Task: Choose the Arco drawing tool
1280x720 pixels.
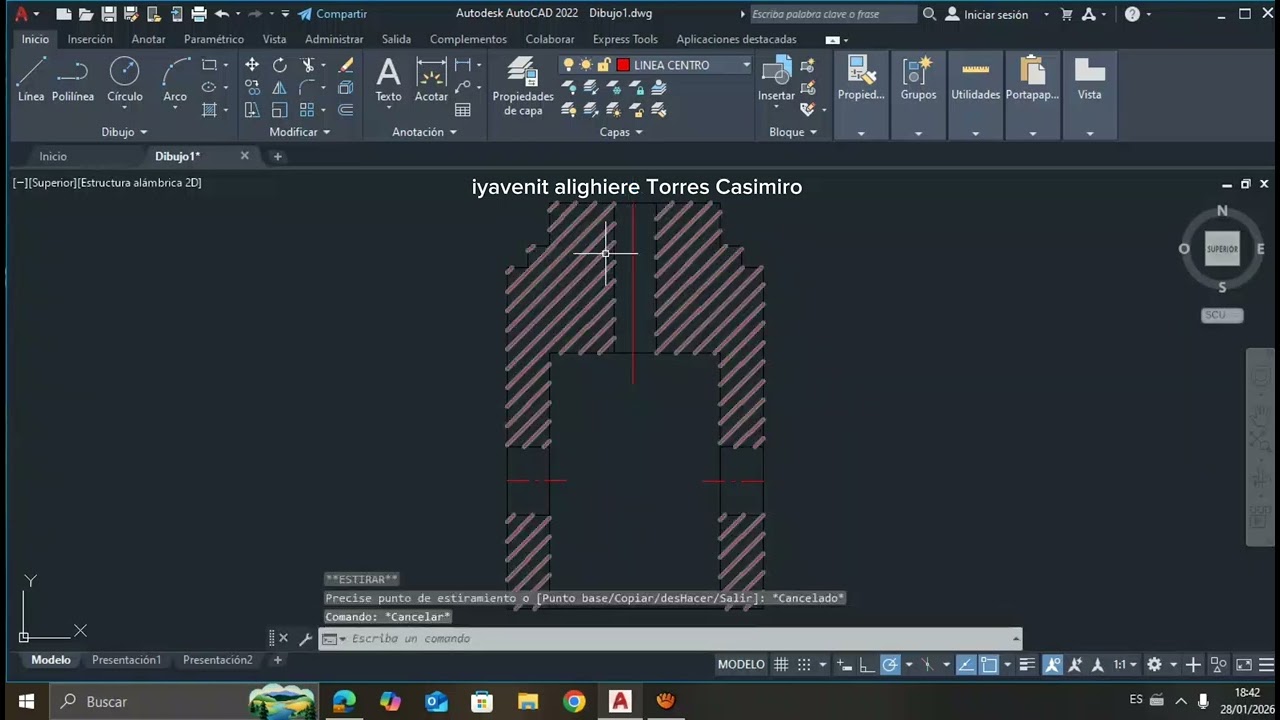Action: 176,78
